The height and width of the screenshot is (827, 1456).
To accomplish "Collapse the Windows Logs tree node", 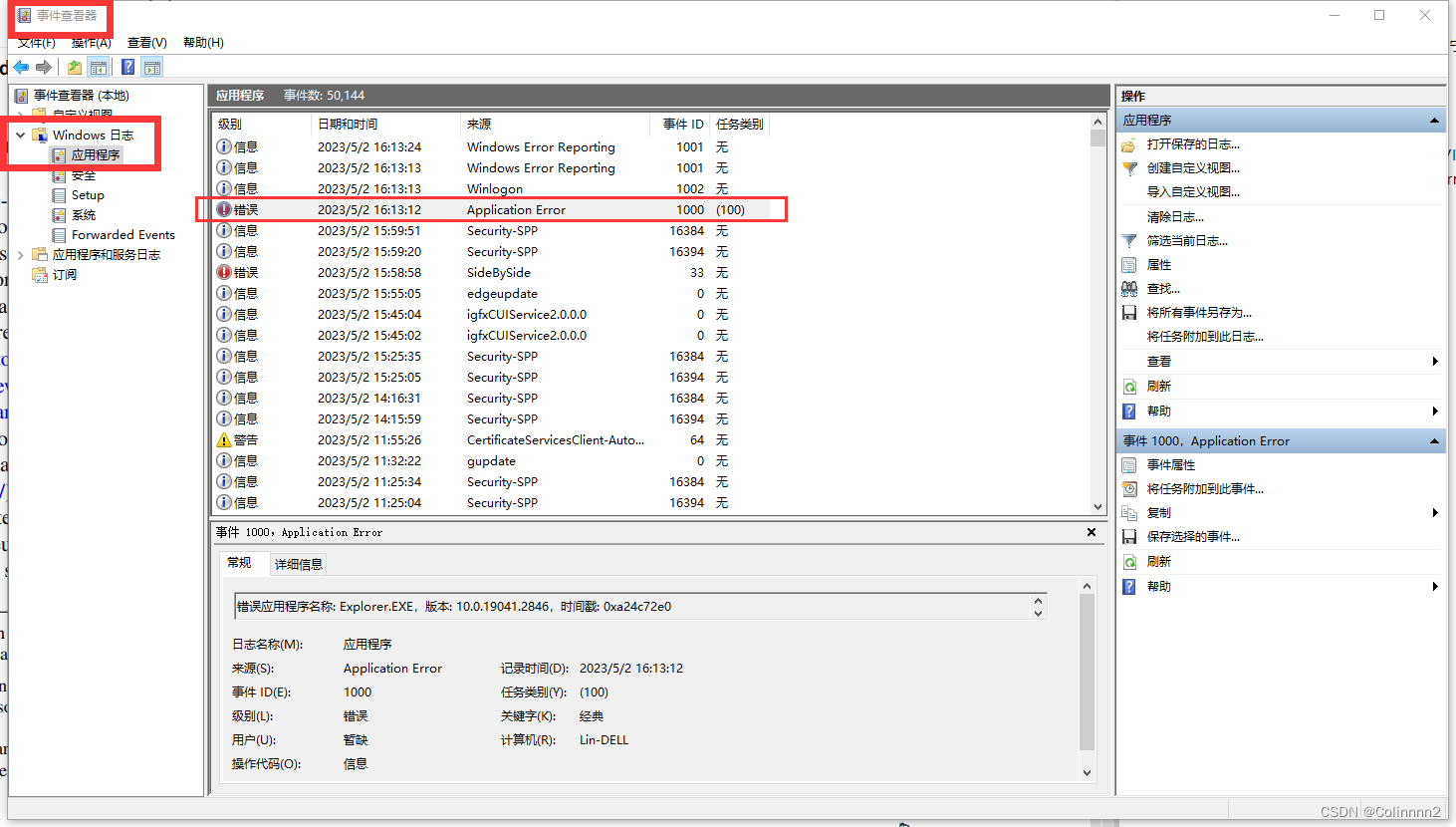I will [x=21, y=135].
